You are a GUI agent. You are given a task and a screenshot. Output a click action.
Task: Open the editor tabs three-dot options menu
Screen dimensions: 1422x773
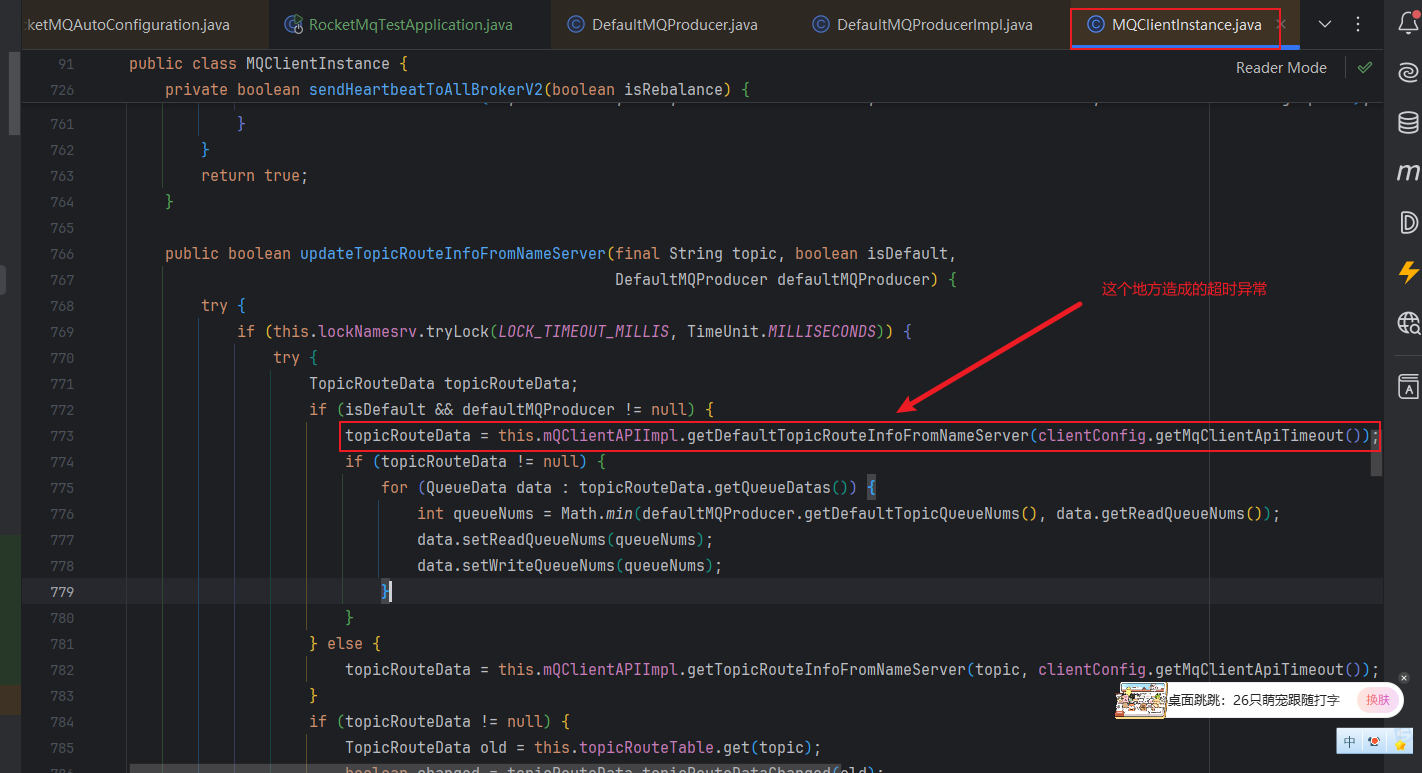click(1360, 24)
